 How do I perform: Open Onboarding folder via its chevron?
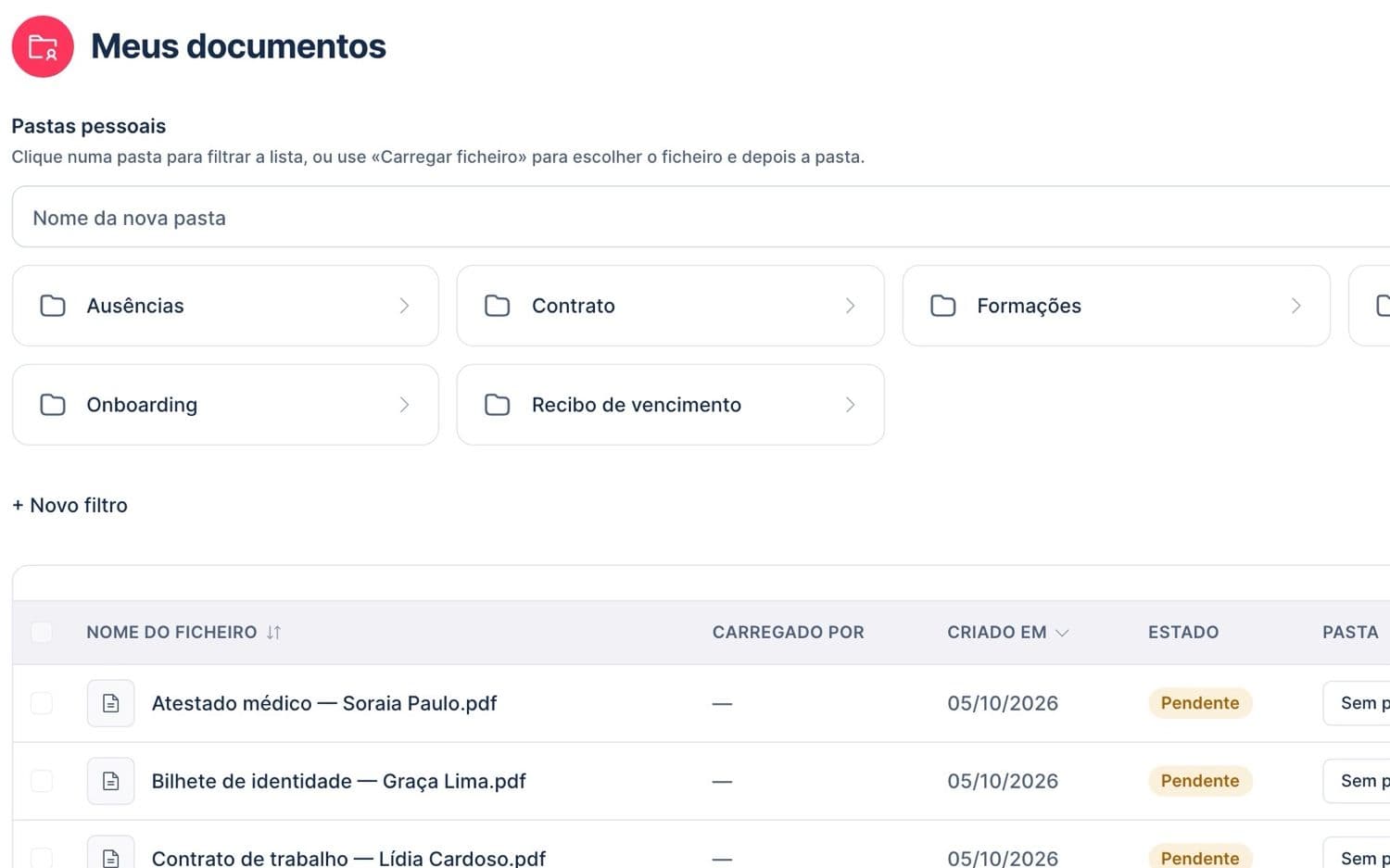(404, 405)
